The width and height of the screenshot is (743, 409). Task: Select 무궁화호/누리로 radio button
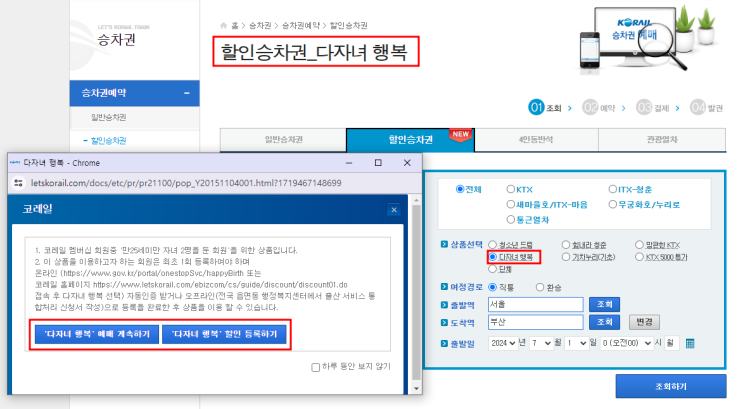click(x=612, y=204)
